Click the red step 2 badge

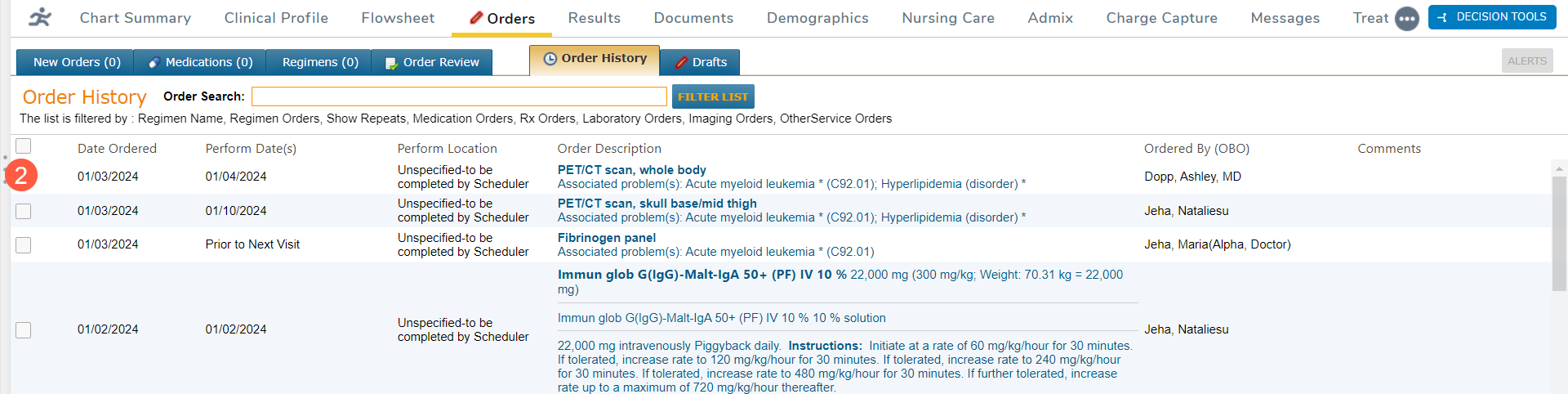(x=21, y=175)
